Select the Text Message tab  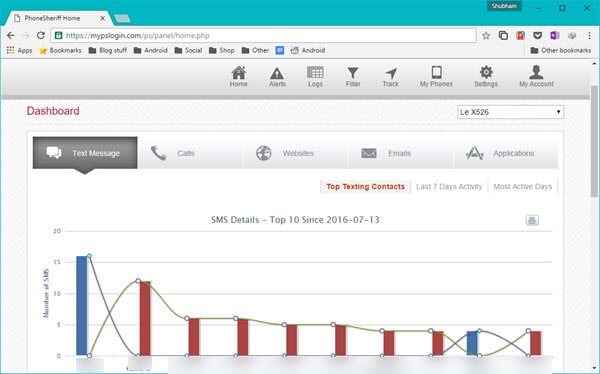[x=85, y=153]
